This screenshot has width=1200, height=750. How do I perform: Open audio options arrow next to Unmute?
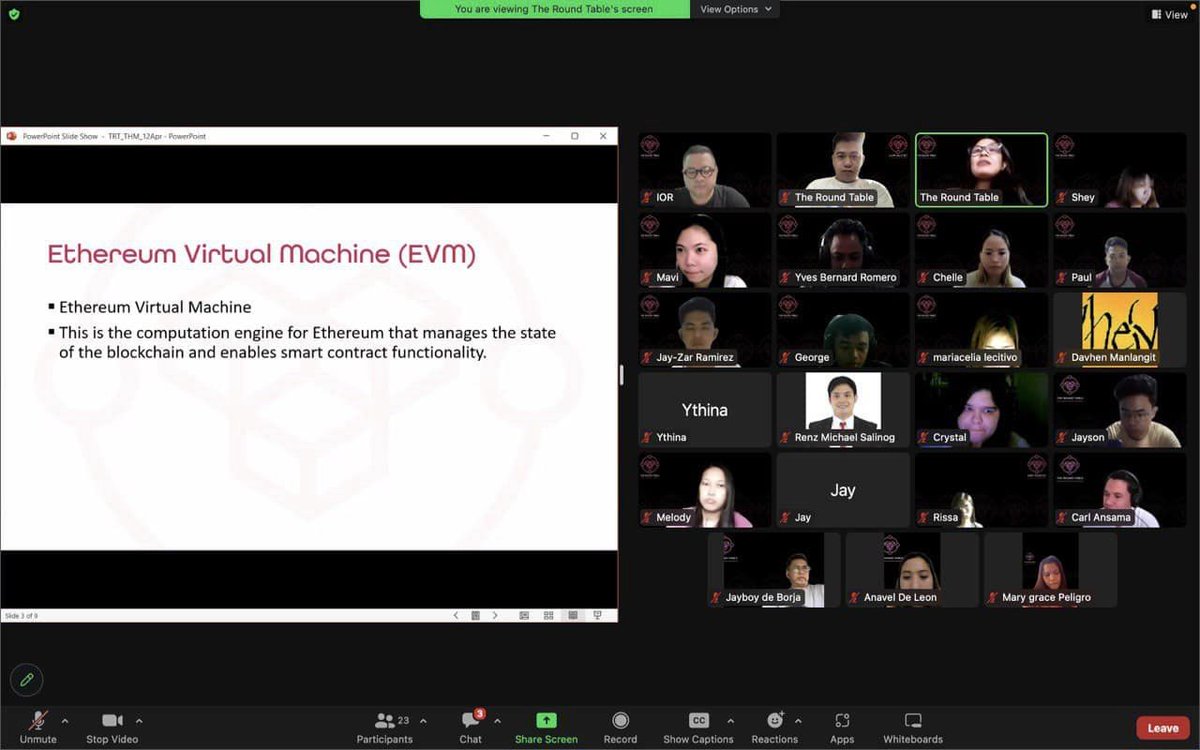point(65,721)
